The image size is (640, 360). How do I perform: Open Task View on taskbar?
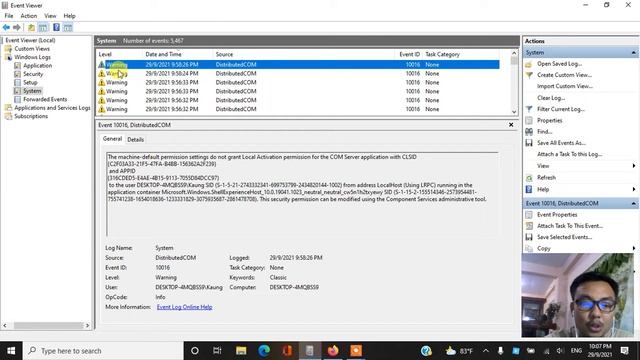click(x=217, y=351)
